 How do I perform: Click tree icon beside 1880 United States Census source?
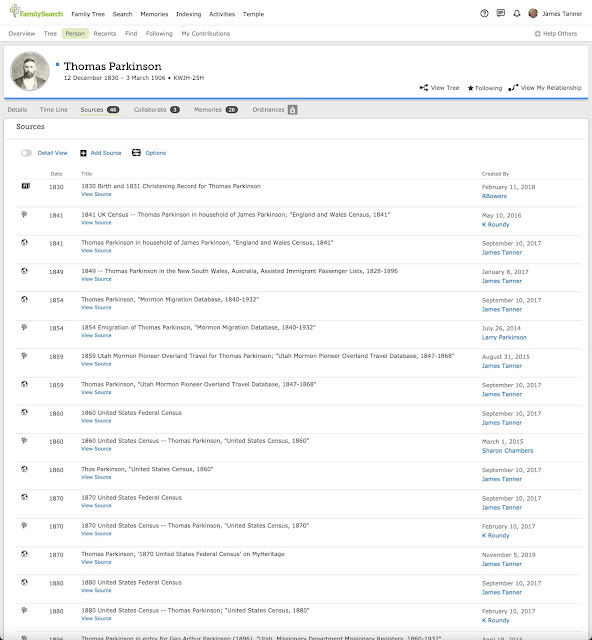coord(24,610)
